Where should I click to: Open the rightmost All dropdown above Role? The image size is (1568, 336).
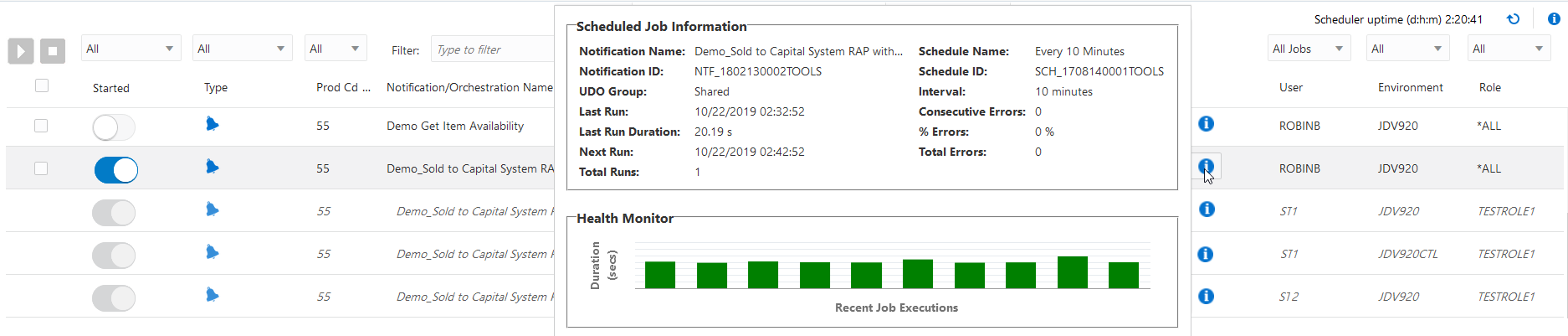(x=1509, y=49)
